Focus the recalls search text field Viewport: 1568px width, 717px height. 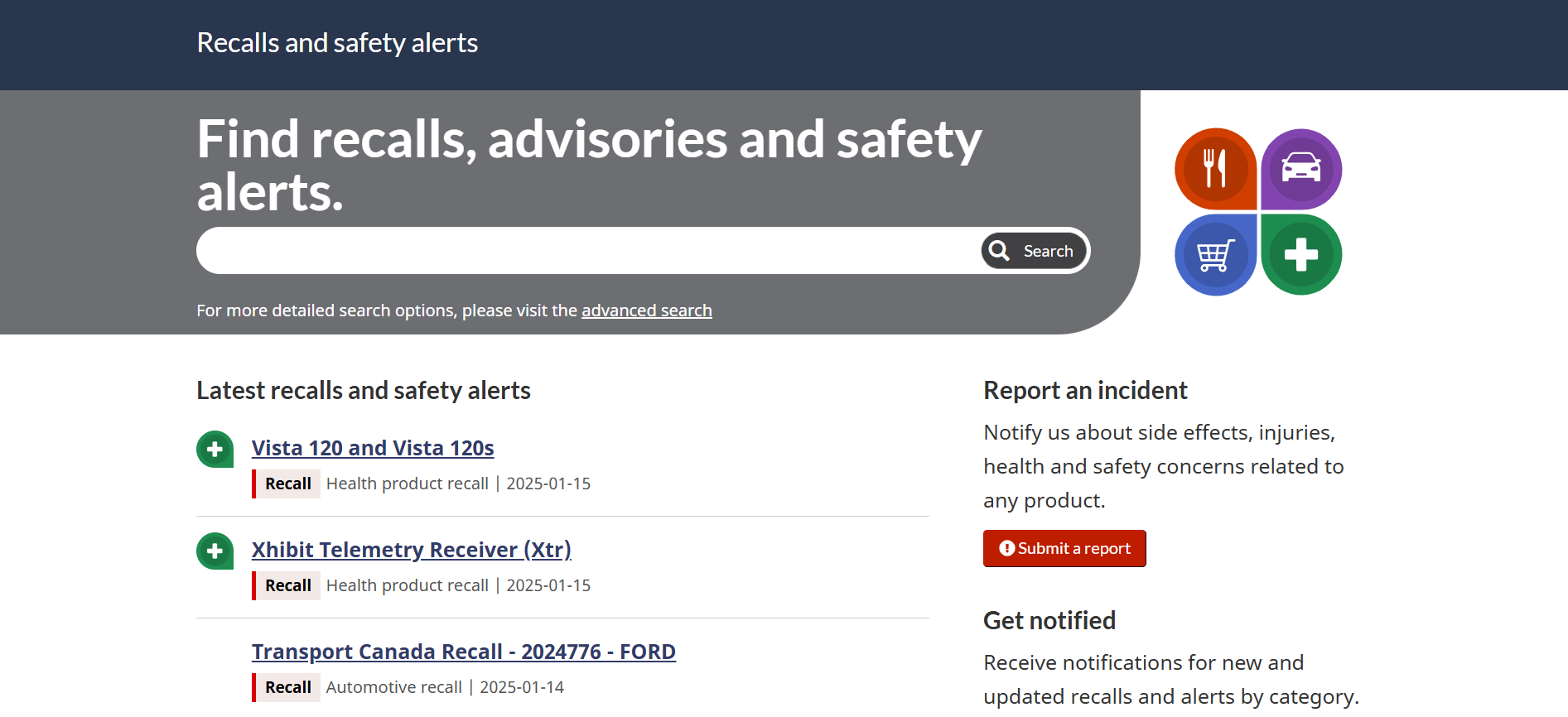[588, 251]
